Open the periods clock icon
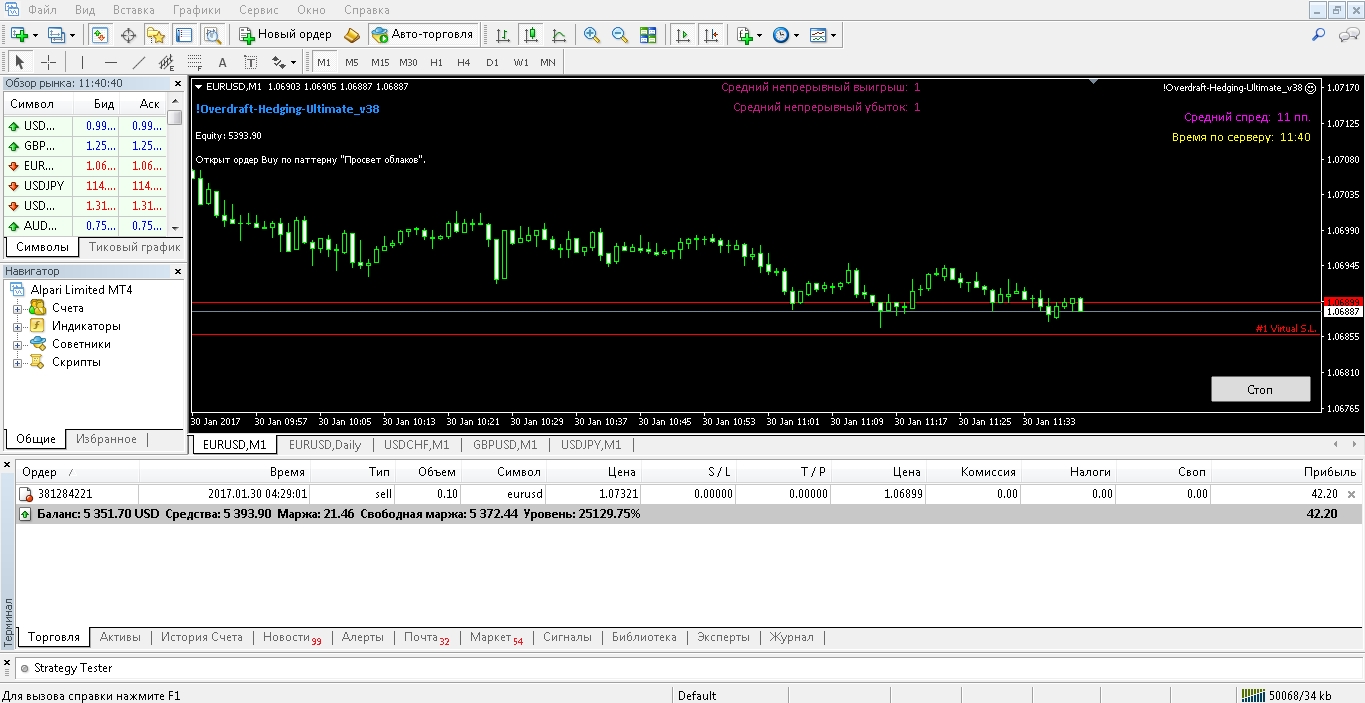The image size is (1365, 703). pyautogui.click(x=781, y=35)
